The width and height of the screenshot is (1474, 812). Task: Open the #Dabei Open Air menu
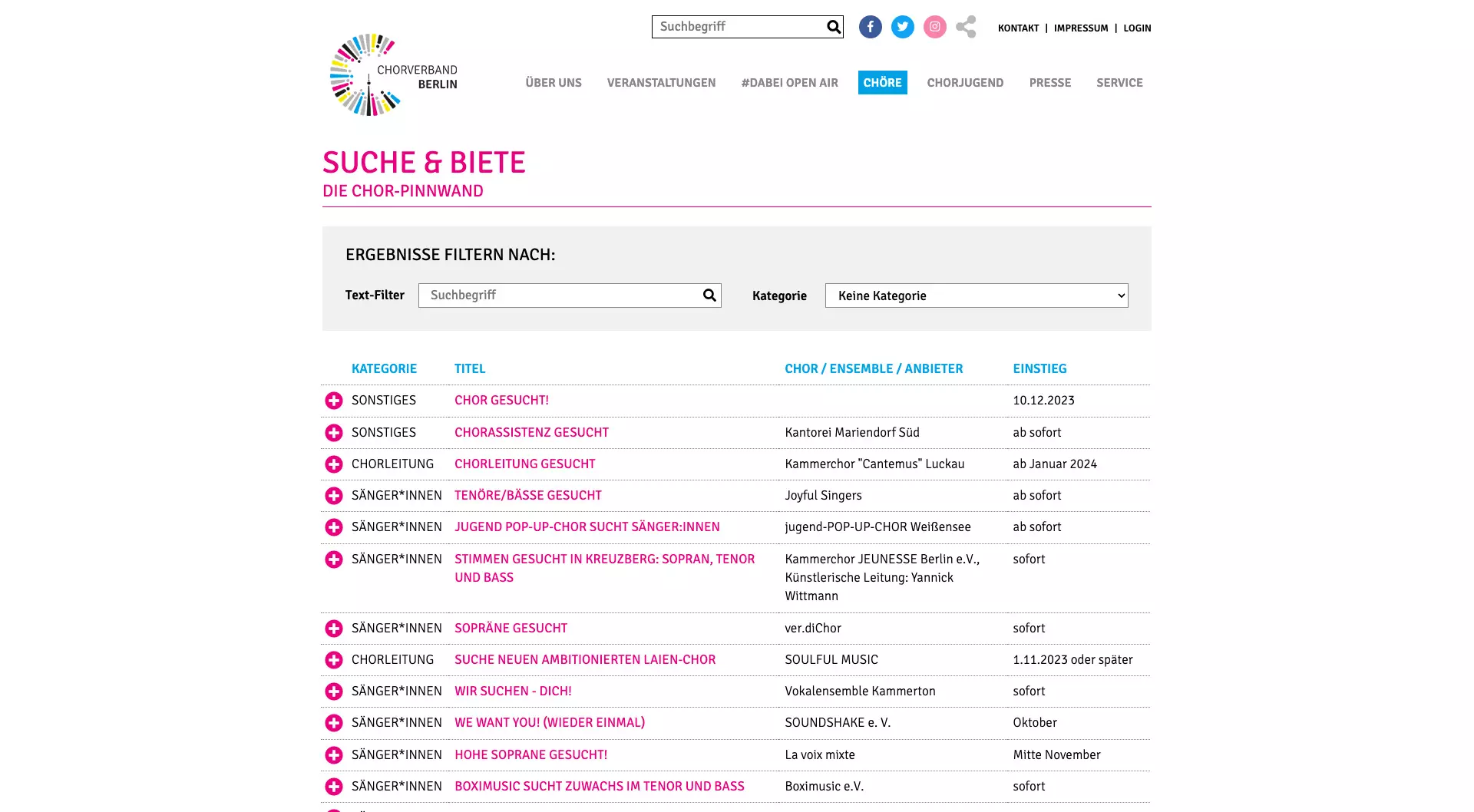click(789, 83)
